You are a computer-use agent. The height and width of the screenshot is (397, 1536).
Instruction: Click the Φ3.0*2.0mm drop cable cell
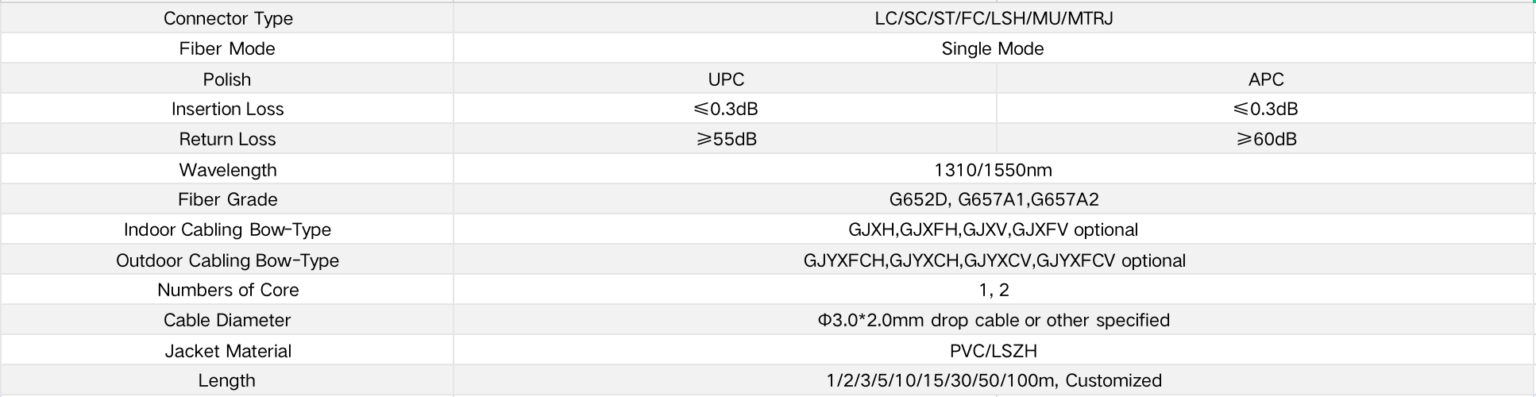(x=994, y=320)
